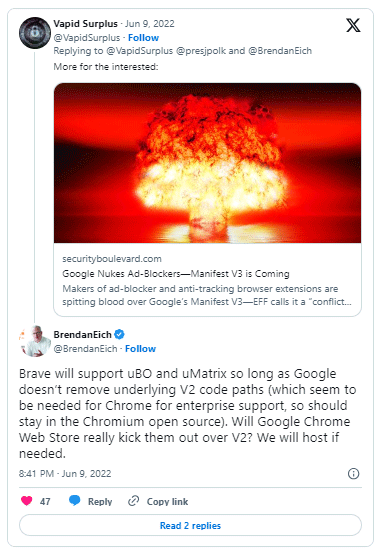Click the Reply text label
The image size is (382, 554).
(x=100, y=501)
